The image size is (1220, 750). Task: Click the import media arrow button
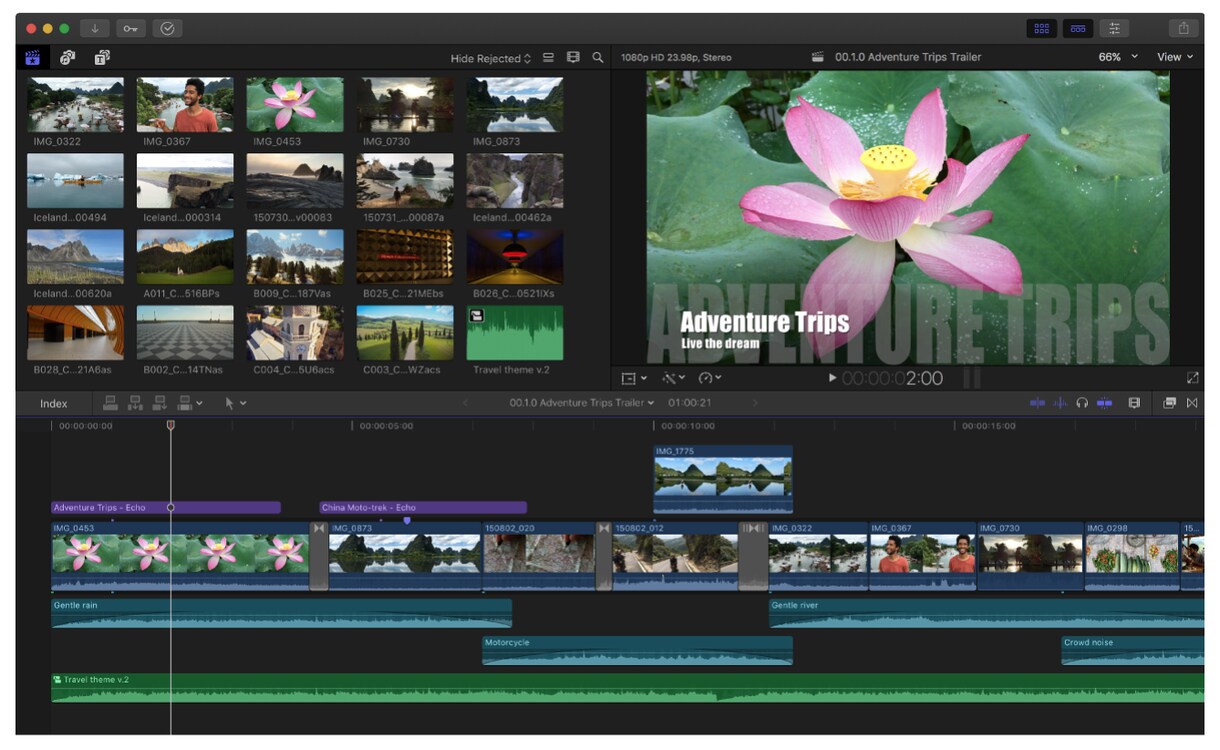(95, 28)
